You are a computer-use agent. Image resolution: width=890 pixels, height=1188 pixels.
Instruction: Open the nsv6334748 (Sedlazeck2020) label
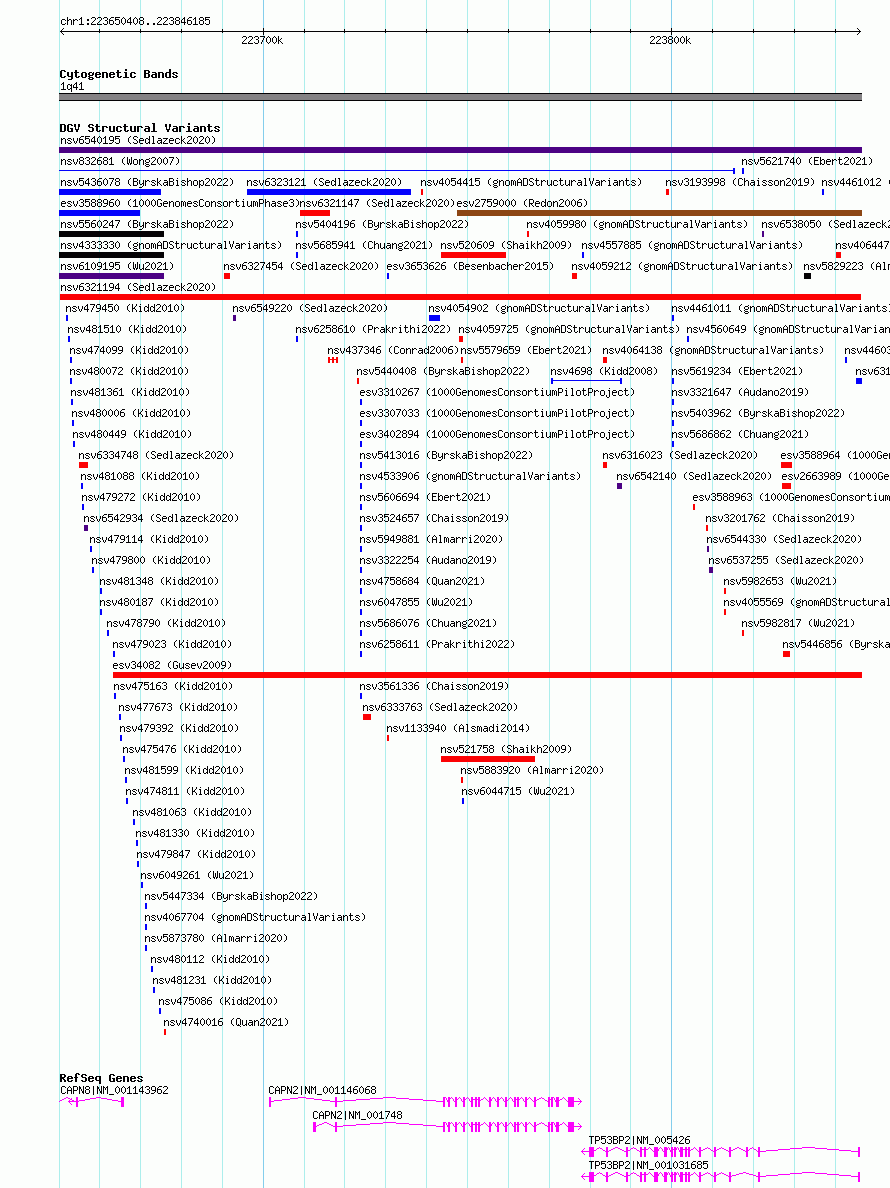pyautogui.click(x=156, y=455)
